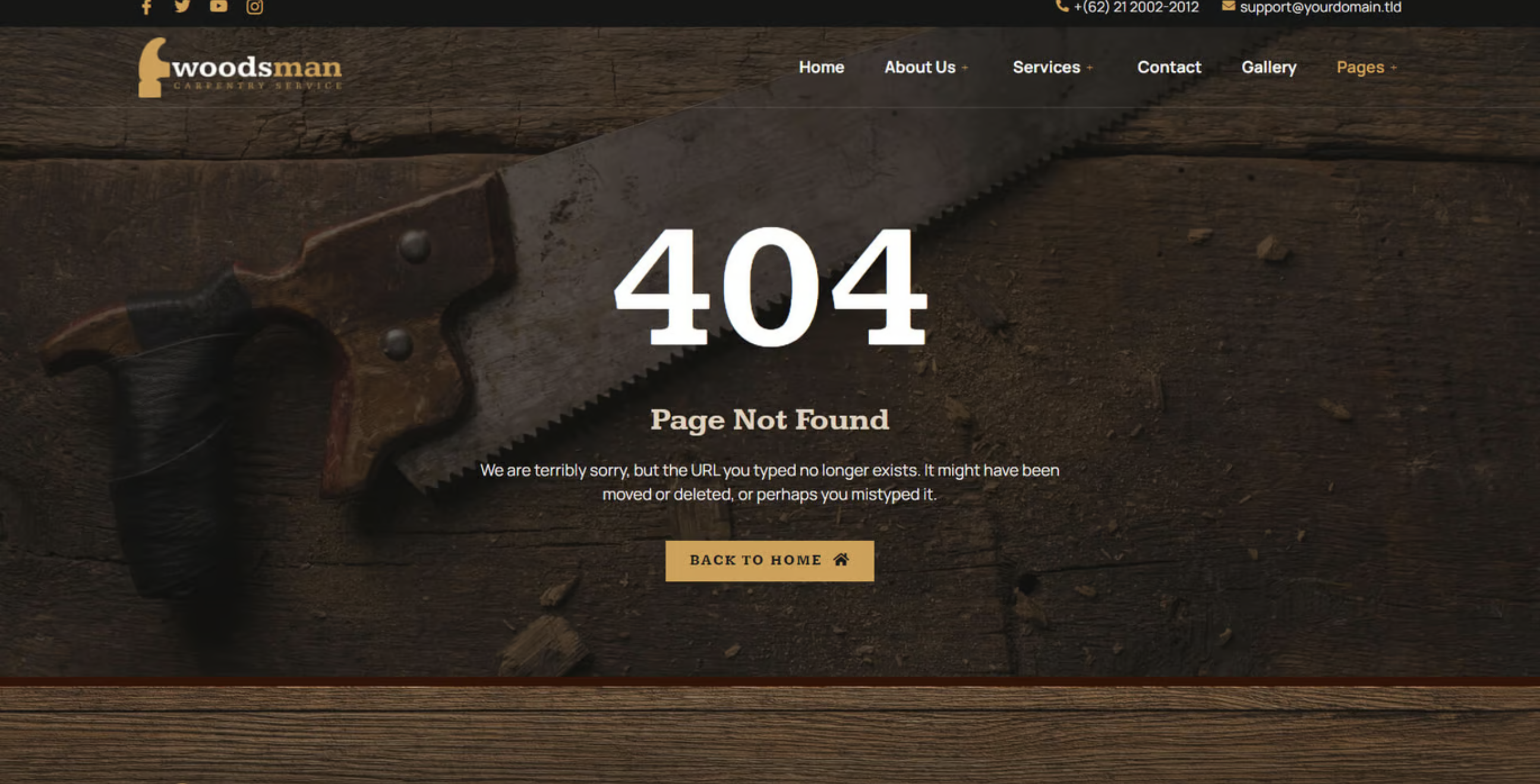Expand the Pages submenu arrow
Viewport: 1540px width, 784px height.
[1393, 68]
